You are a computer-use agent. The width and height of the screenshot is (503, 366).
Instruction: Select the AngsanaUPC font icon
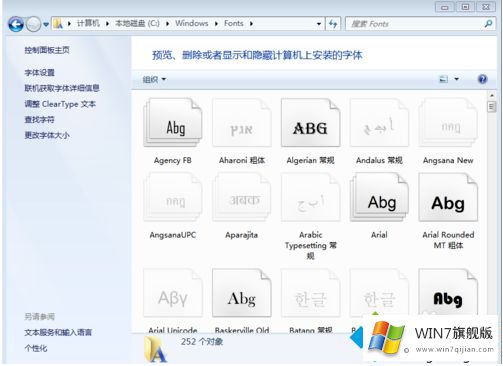(x=173, y=197)
